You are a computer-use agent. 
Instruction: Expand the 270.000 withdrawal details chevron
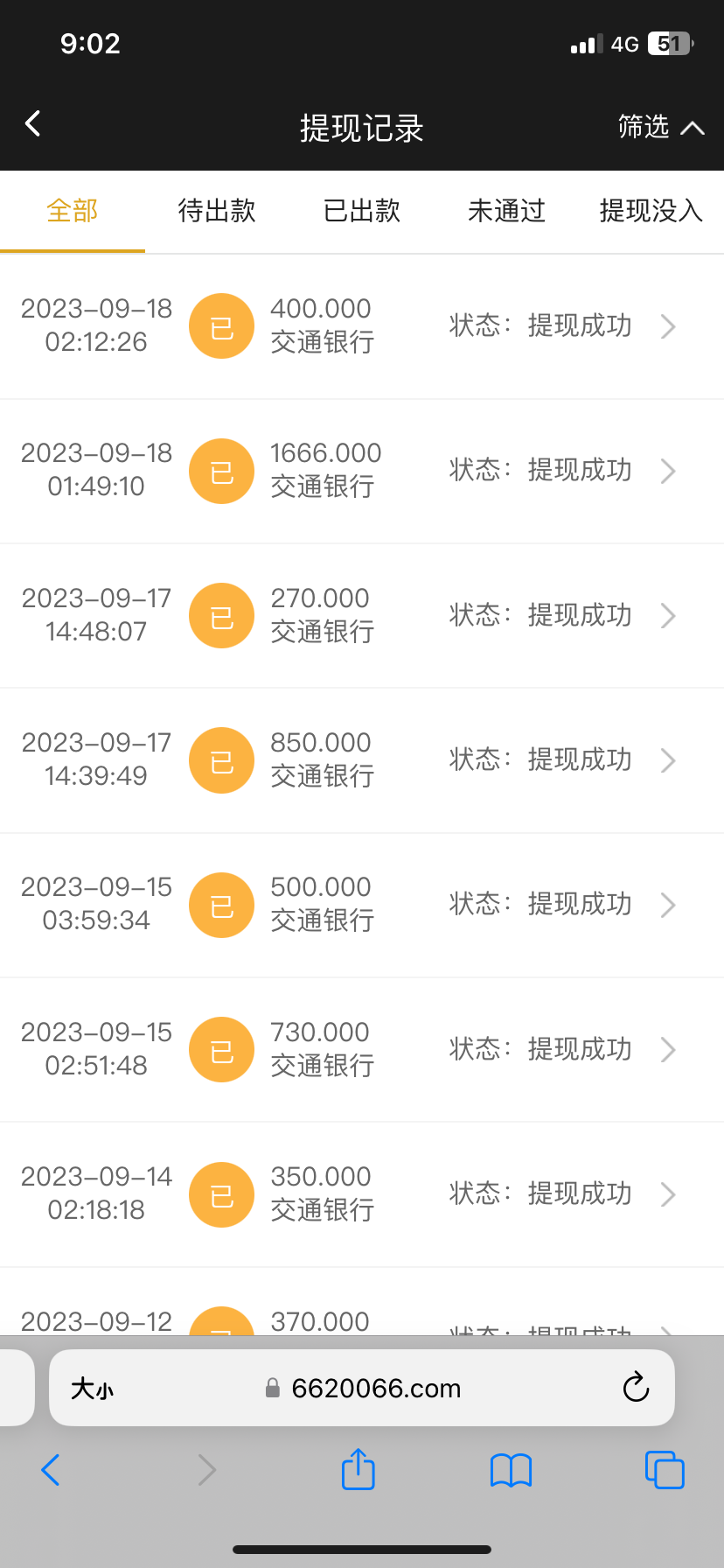(x=668, y=616)
